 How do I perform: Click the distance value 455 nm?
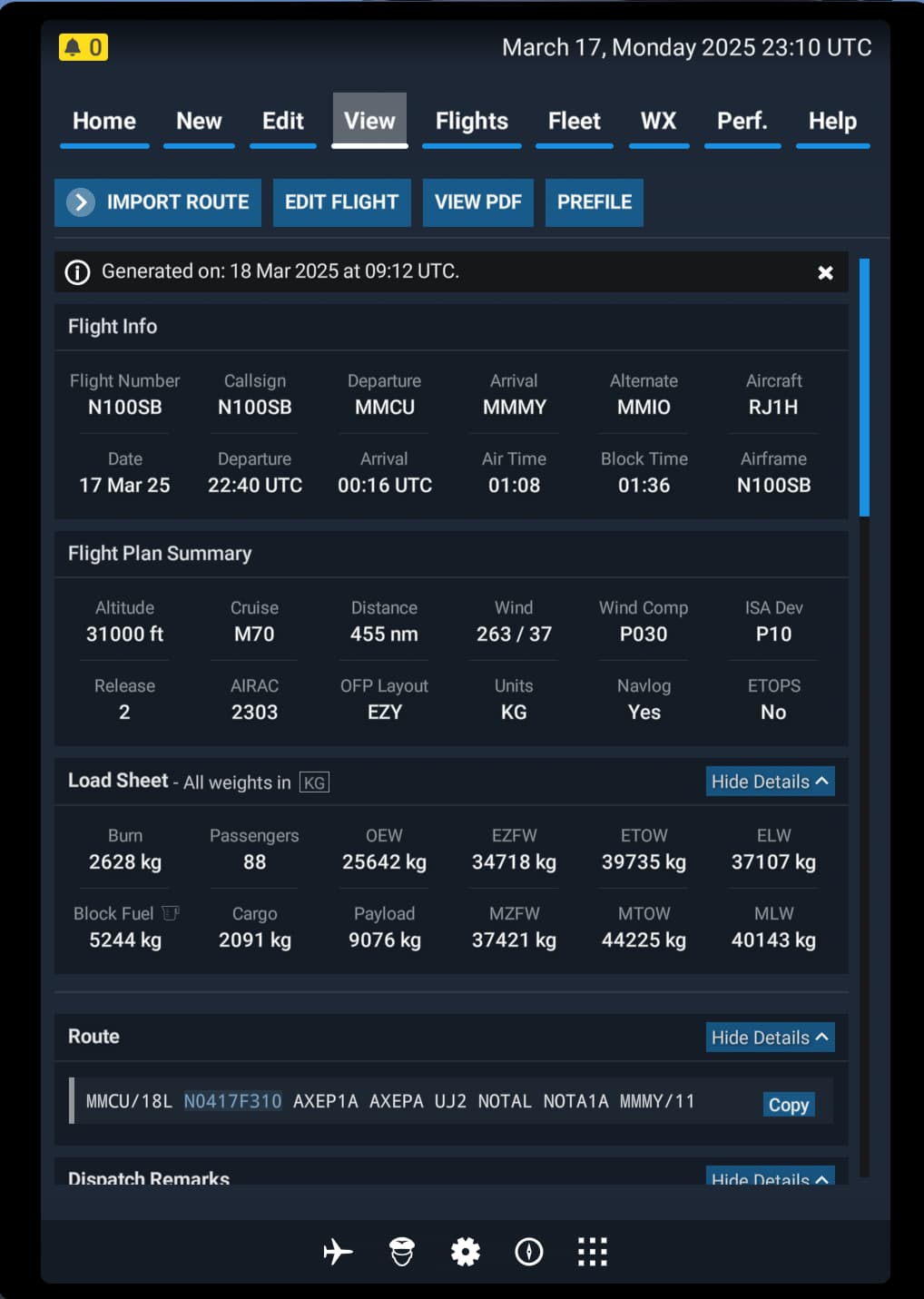click(385, 635)
